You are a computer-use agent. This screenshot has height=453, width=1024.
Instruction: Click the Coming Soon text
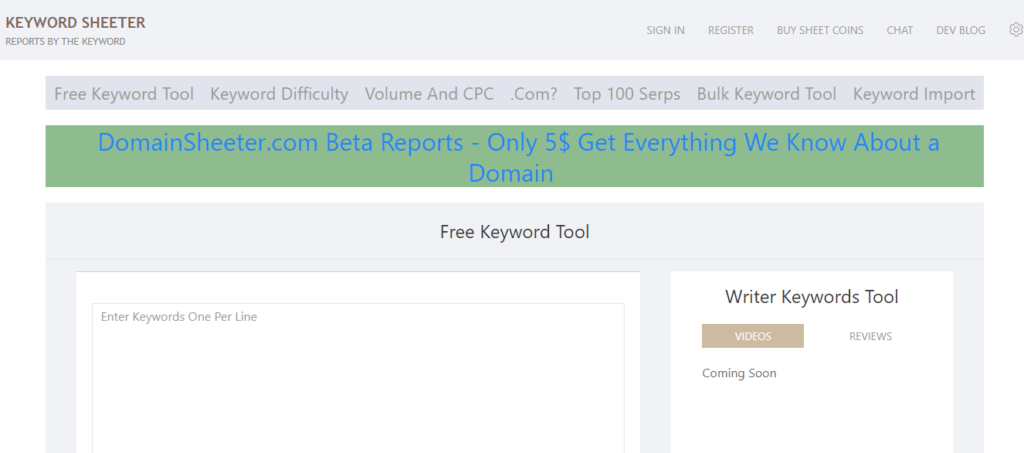click(x=739, y=373)
